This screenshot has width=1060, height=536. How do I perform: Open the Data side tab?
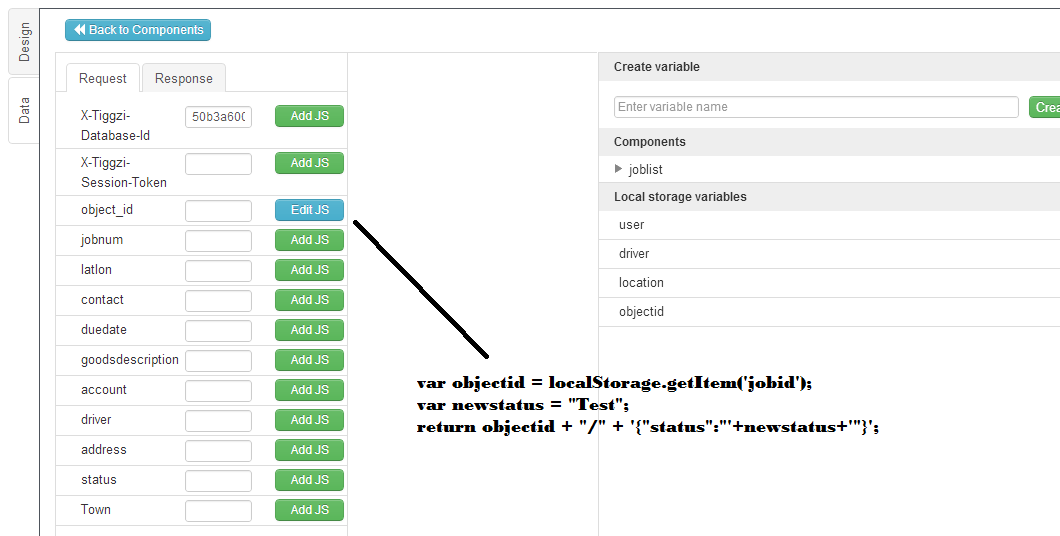point(24,110)
